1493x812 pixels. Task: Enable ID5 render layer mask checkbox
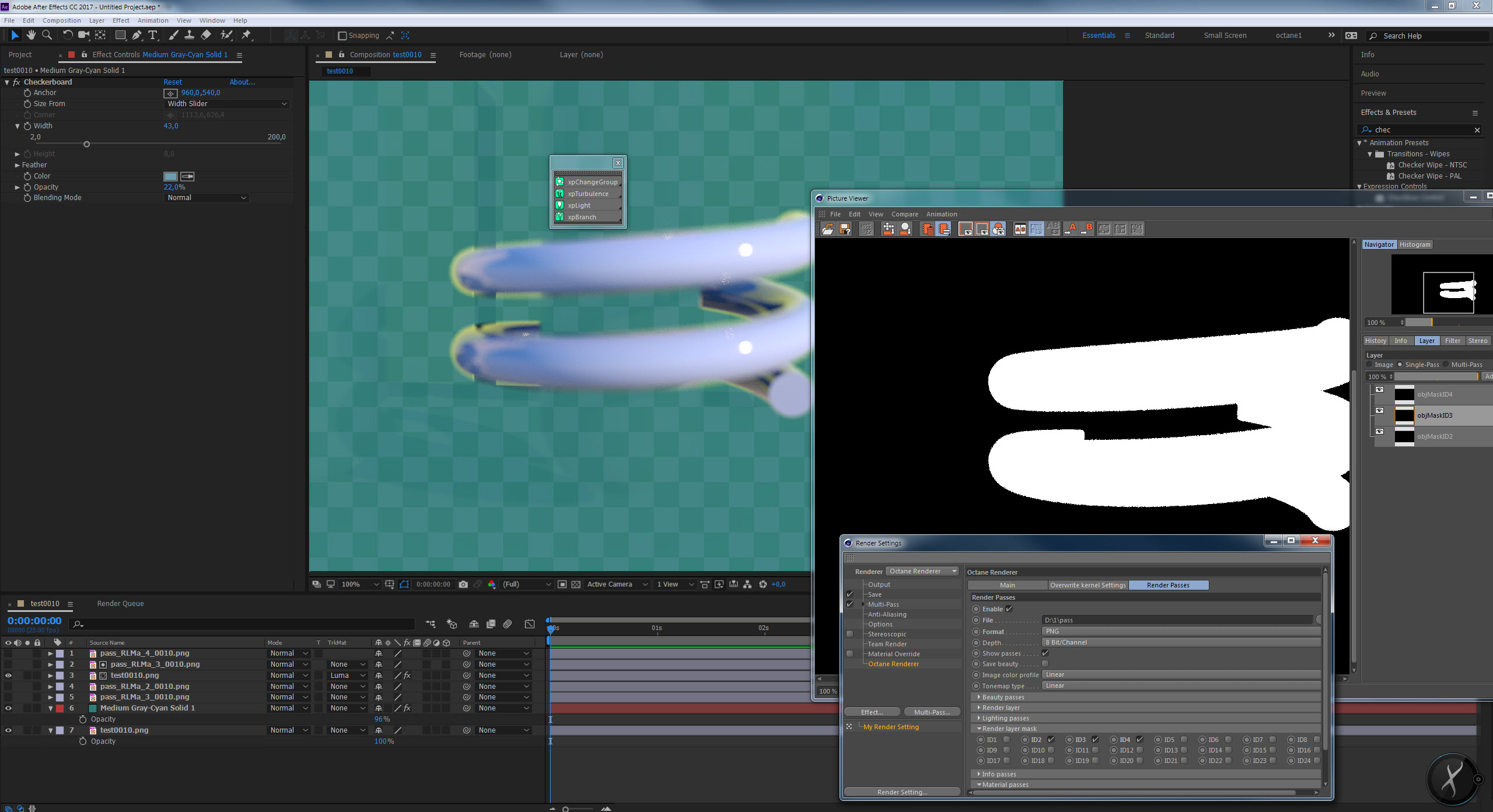pos(1184,740)
